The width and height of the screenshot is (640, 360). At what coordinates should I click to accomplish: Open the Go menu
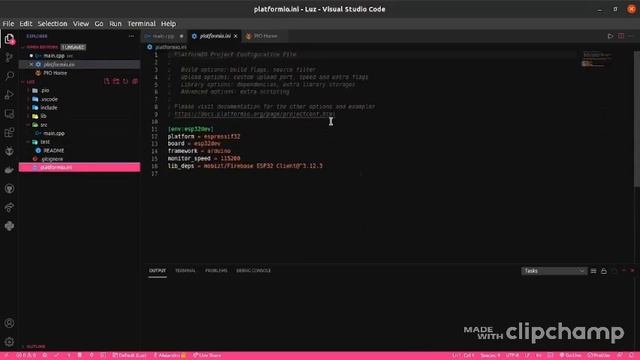point(99,24)
